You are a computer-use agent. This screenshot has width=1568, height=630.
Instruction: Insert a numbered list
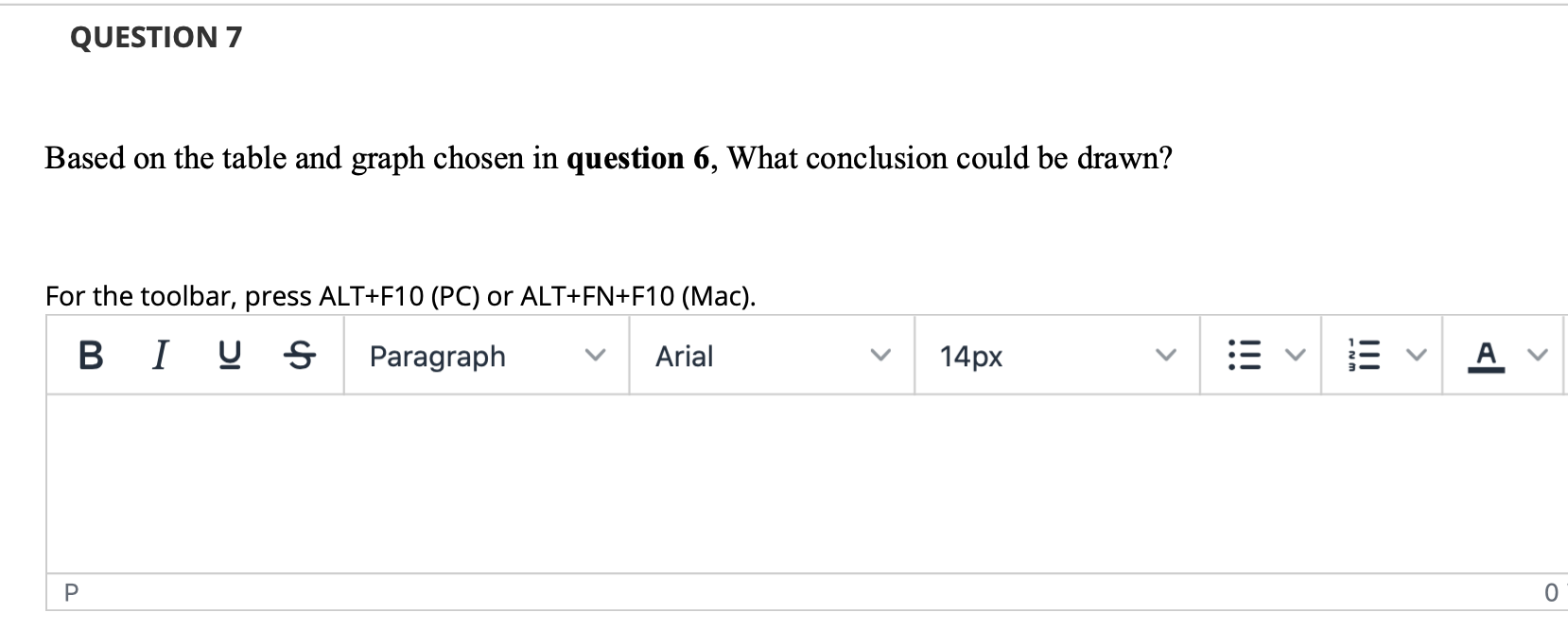1366,353
